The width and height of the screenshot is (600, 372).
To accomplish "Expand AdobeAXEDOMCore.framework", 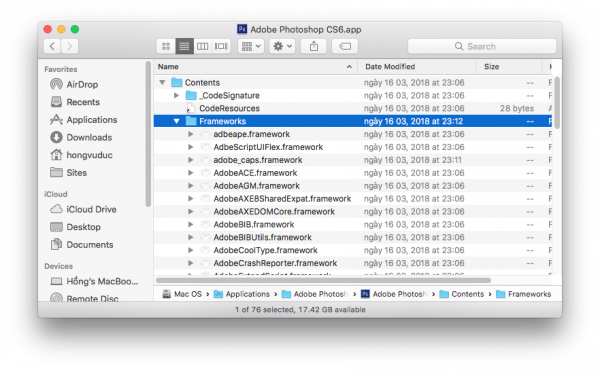I will pyautogui.click(x=191, y=212).
